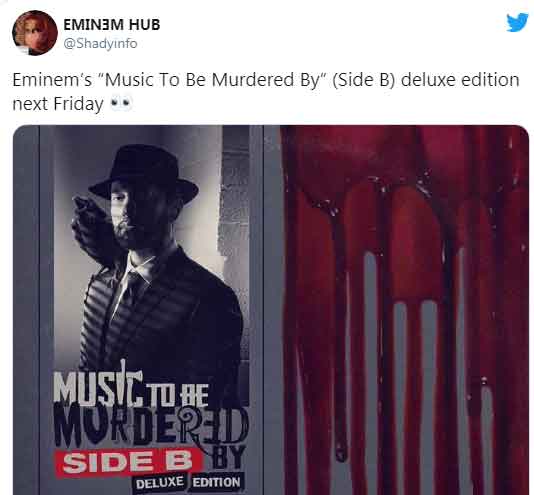
Task: Click the 'next Friday' text in the tweet
Action: point(58,104)
